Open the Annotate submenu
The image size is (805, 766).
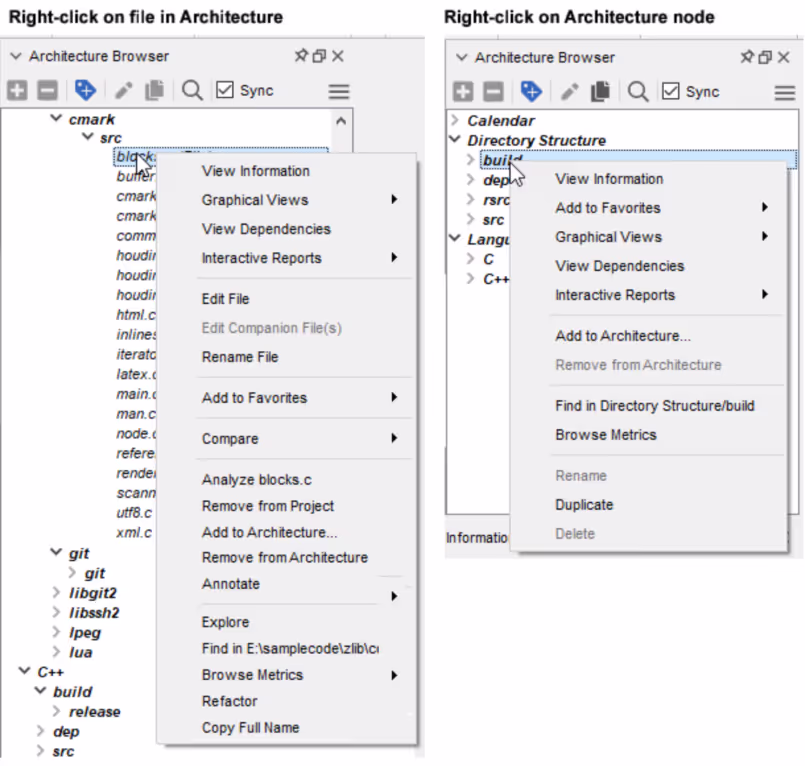[x=286, y=584]
